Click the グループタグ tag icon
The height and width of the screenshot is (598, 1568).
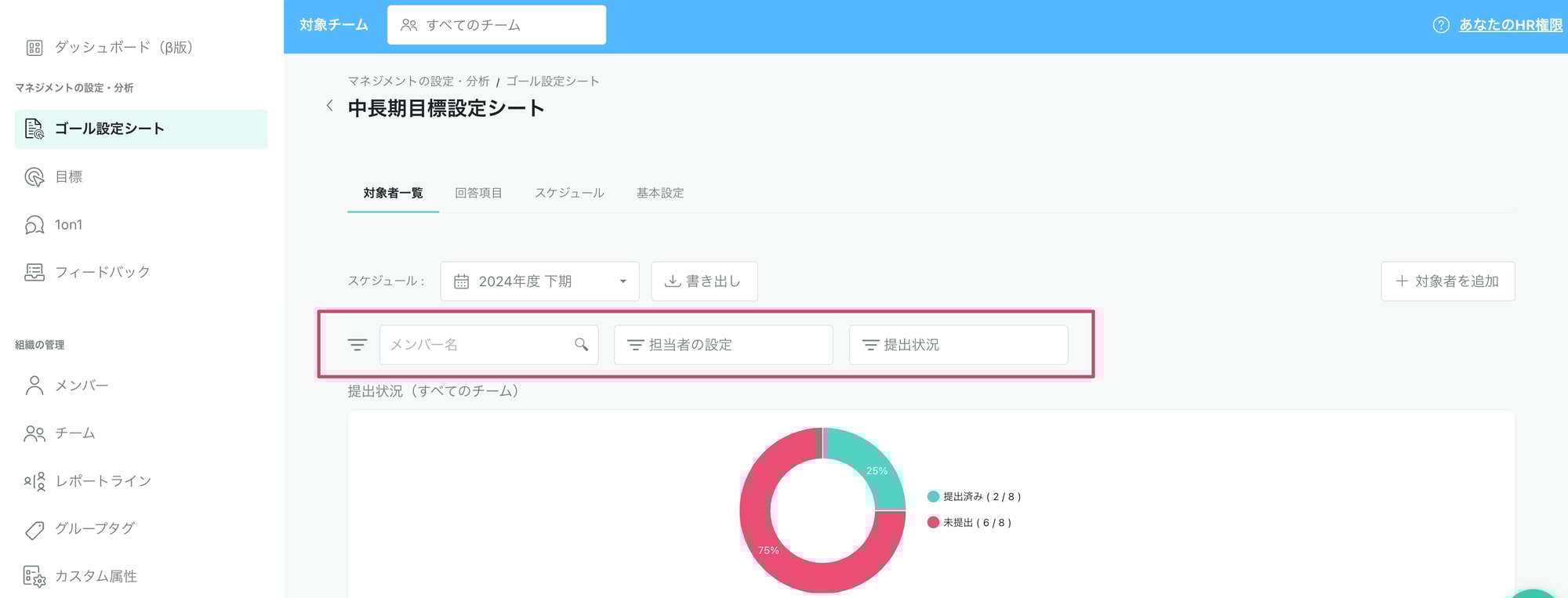point(34,529)
